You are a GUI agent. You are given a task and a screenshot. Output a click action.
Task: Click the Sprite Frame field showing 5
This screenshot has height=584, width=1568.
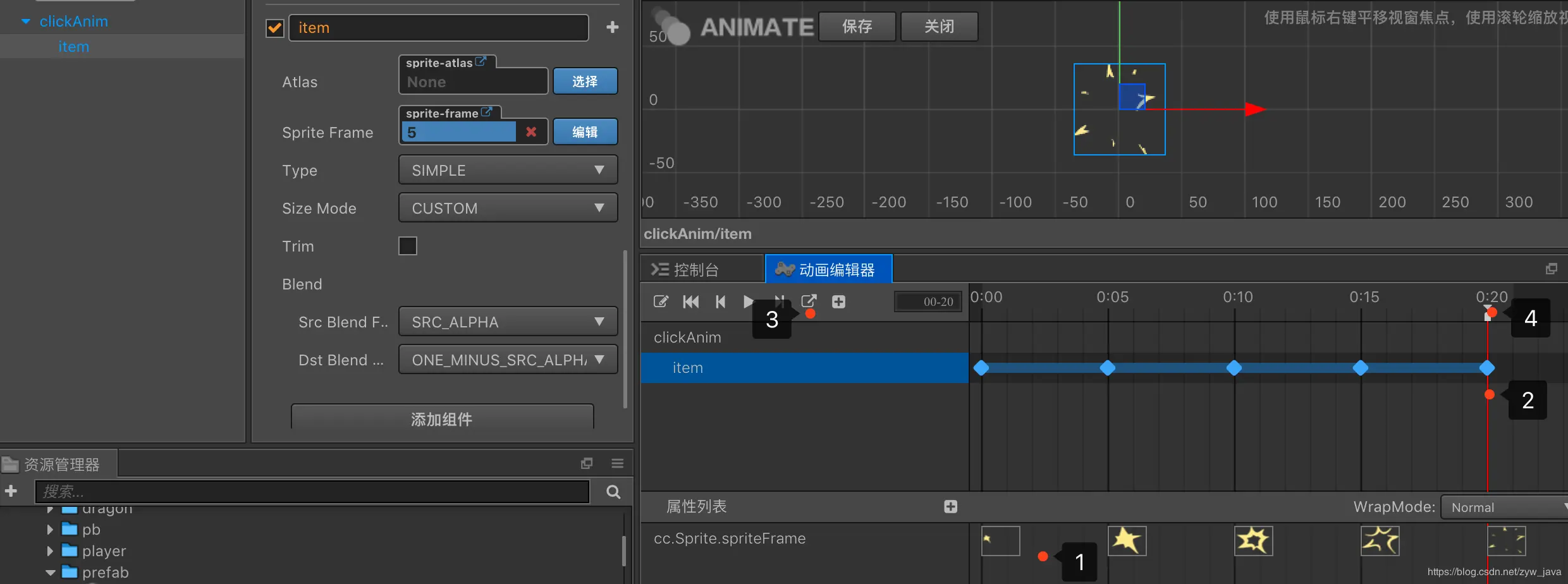pos(459,132)
